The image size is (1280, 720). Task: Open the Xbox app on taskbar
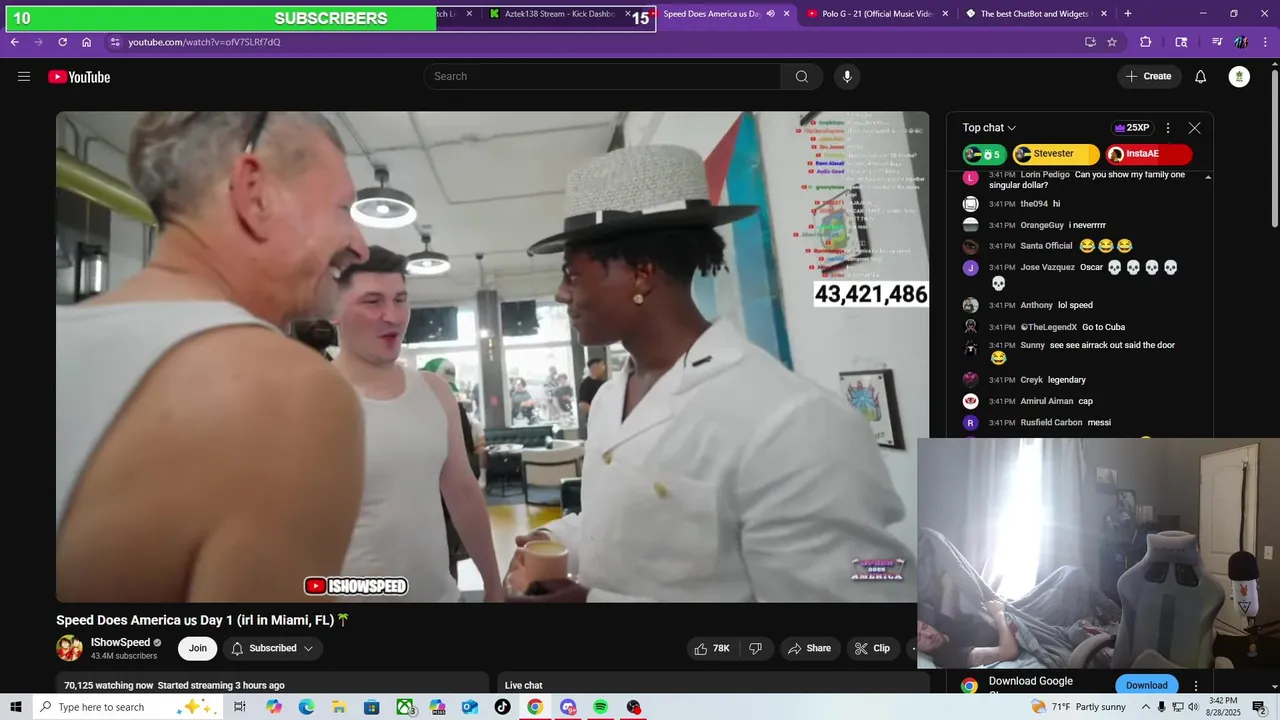405,707
